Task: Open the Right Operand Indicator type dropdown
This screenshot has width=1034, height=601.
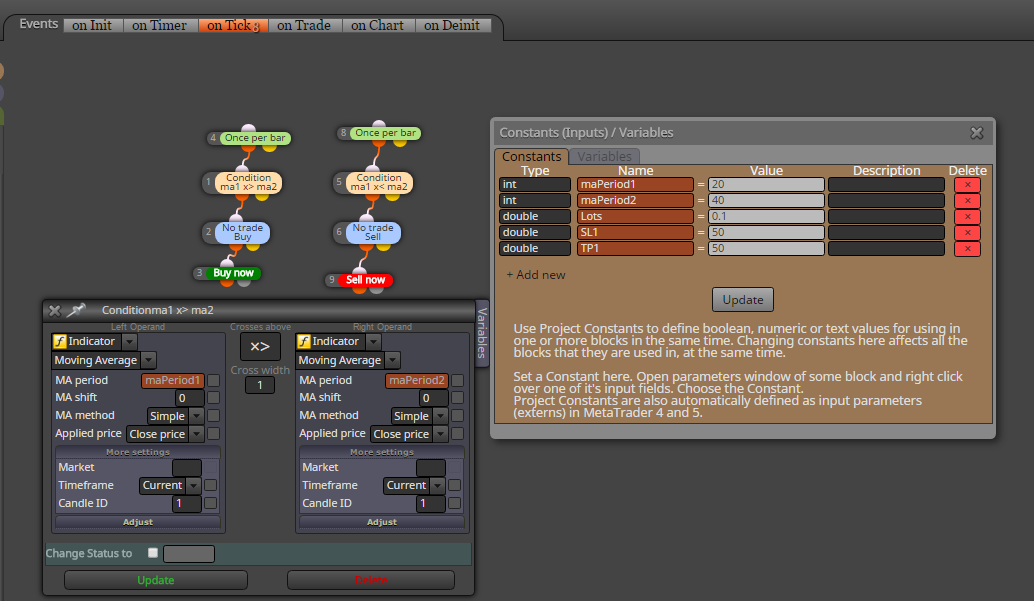Action: (374, 341)
